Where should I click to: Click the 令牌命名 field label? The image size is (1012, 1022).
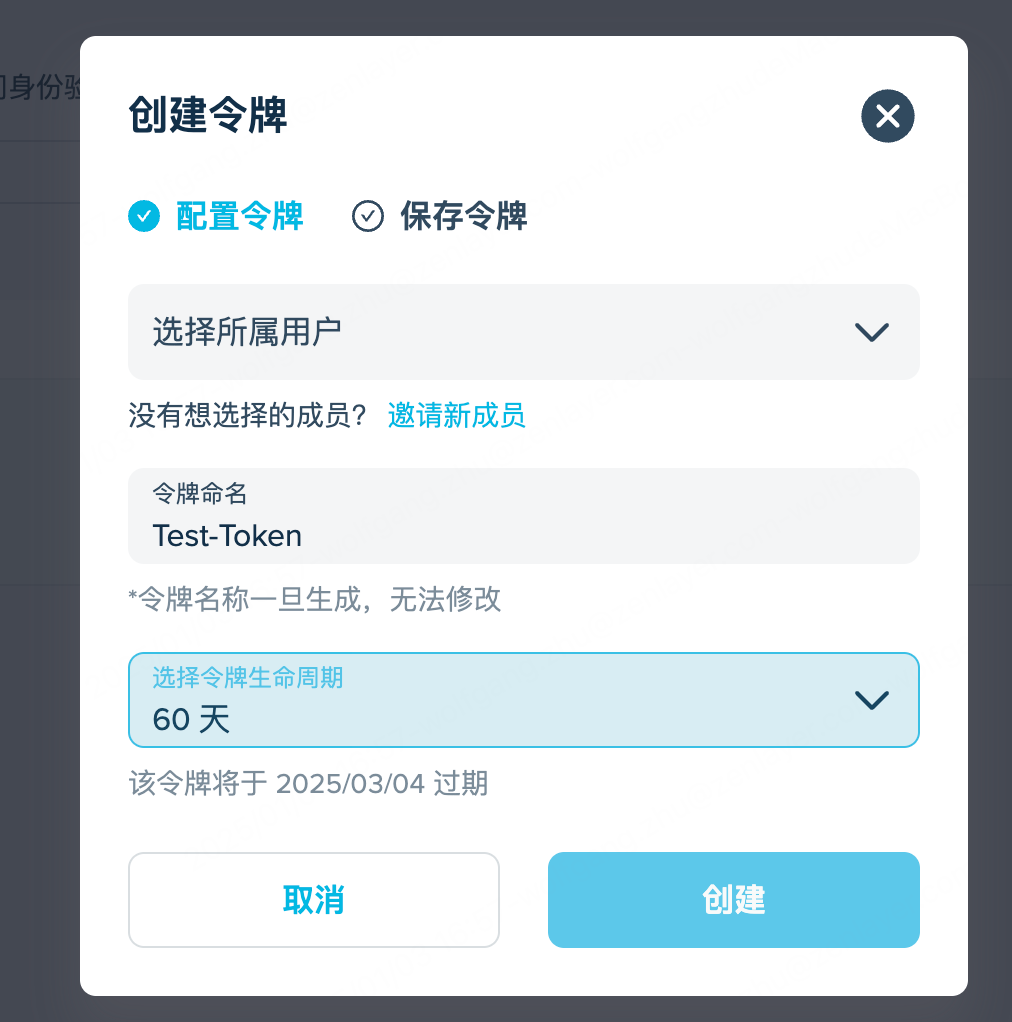click(x=199, y=492)
